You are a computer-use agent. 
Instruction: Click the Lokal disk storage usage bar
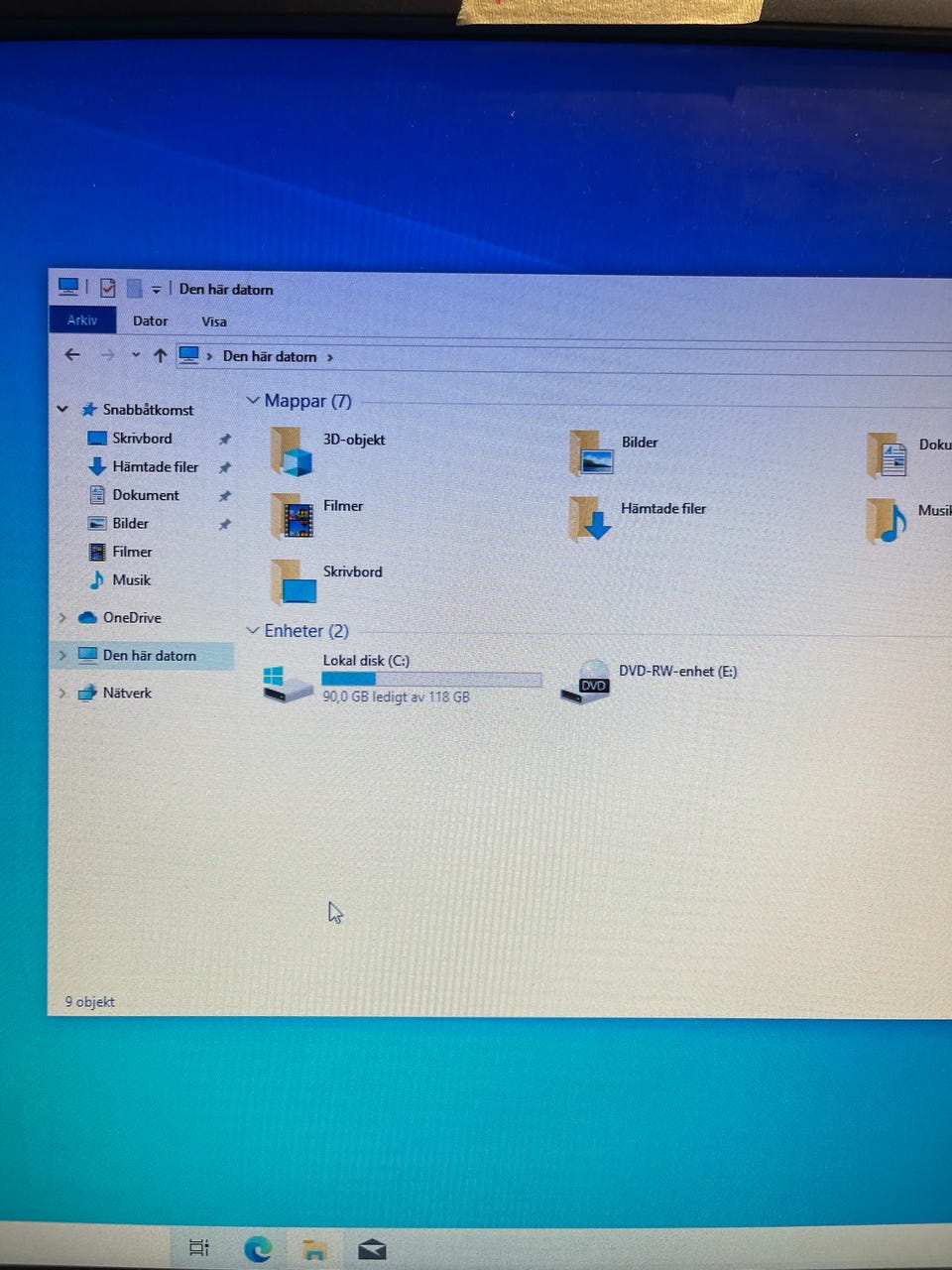point(431,680)
